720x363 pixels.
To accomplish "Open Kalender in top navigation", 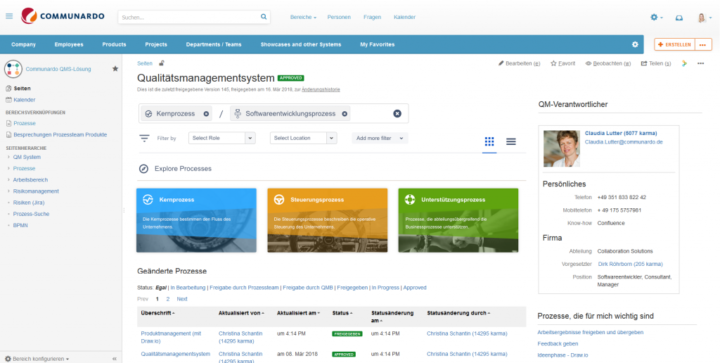I will point(405,17).
